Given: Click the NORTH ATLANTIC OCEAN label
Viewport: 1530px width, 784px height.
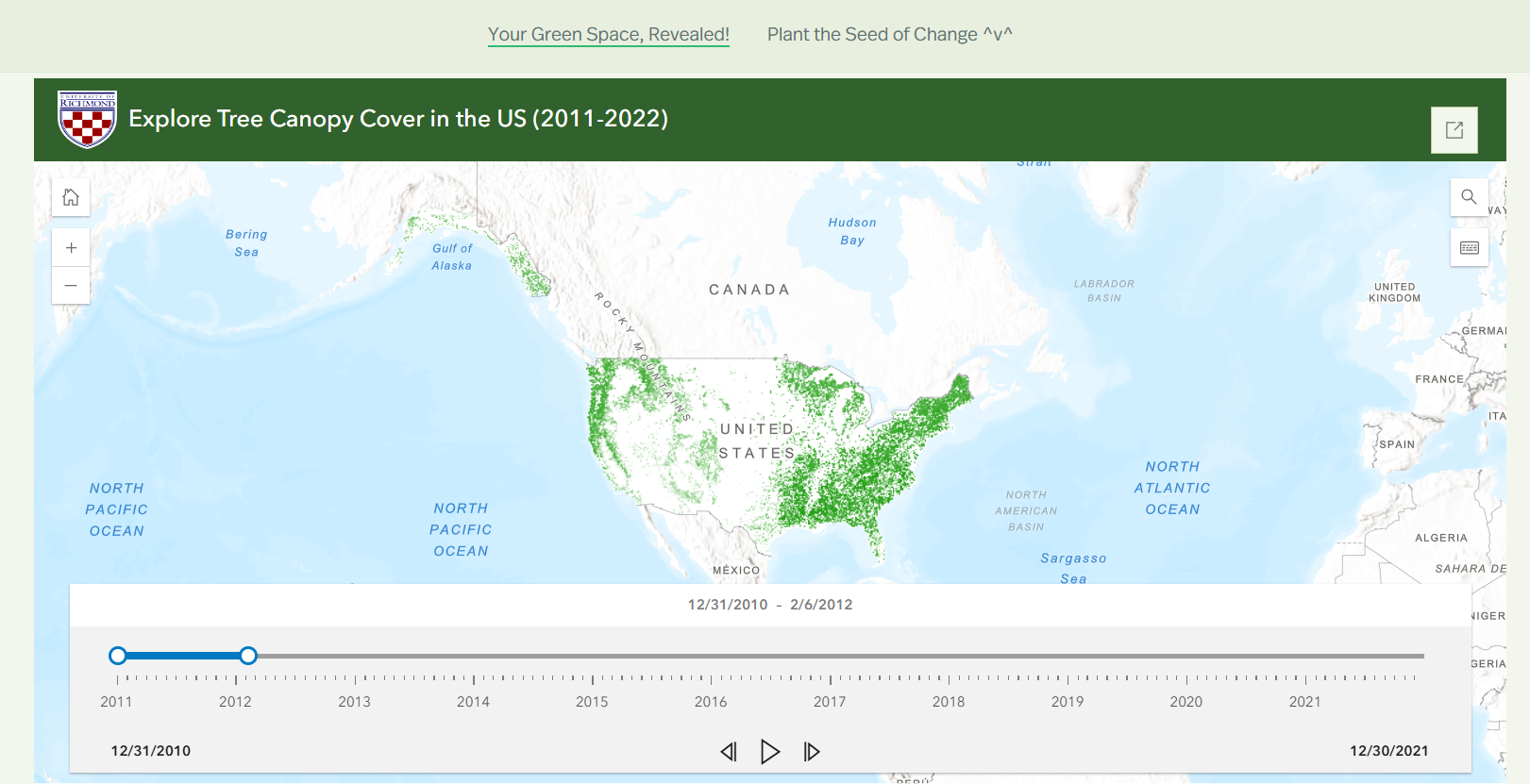Looking at the screenshot, I should 1172,488.
